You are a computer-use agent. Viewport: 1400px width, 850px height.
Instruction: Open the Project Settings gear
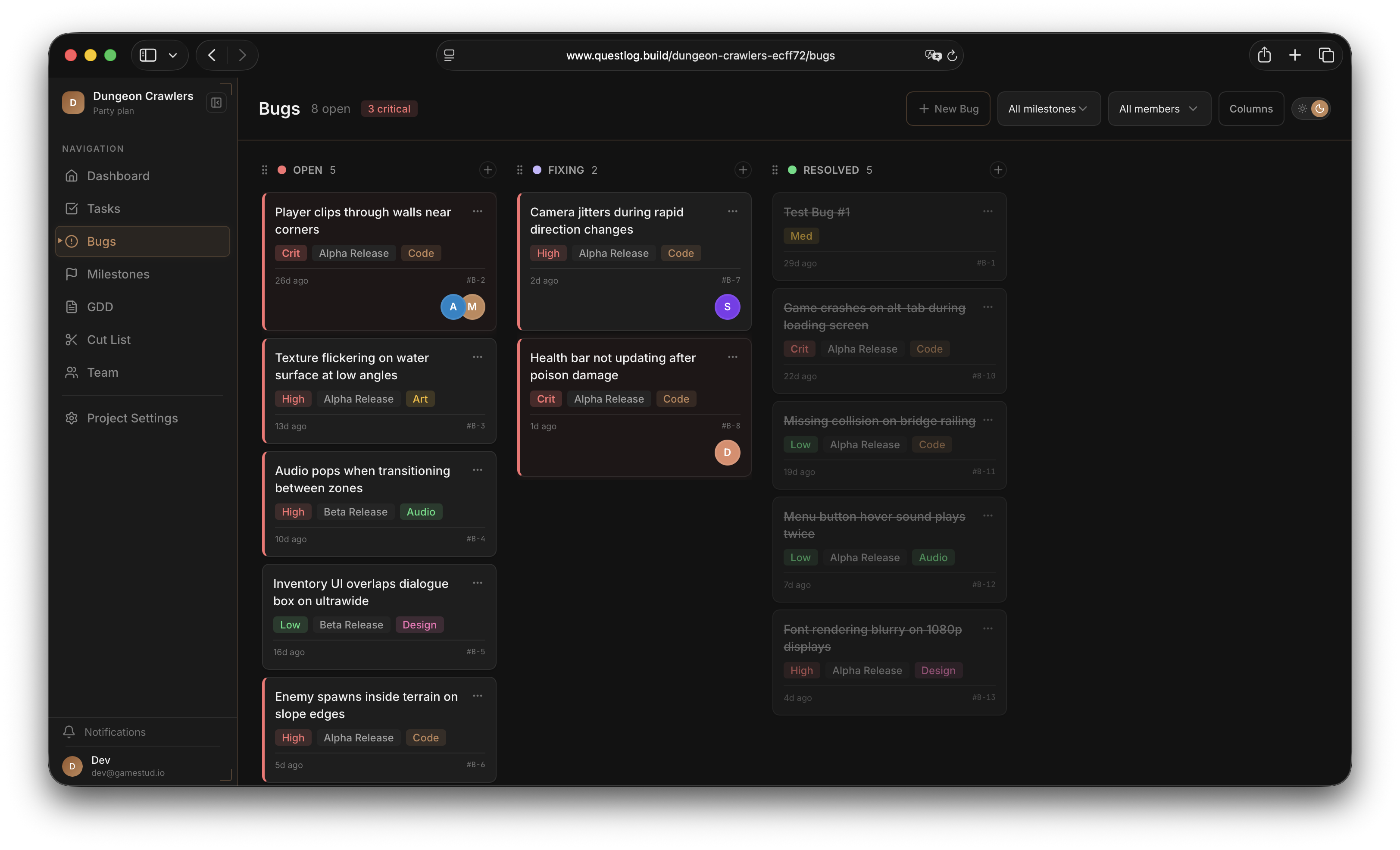pos(72,418)
